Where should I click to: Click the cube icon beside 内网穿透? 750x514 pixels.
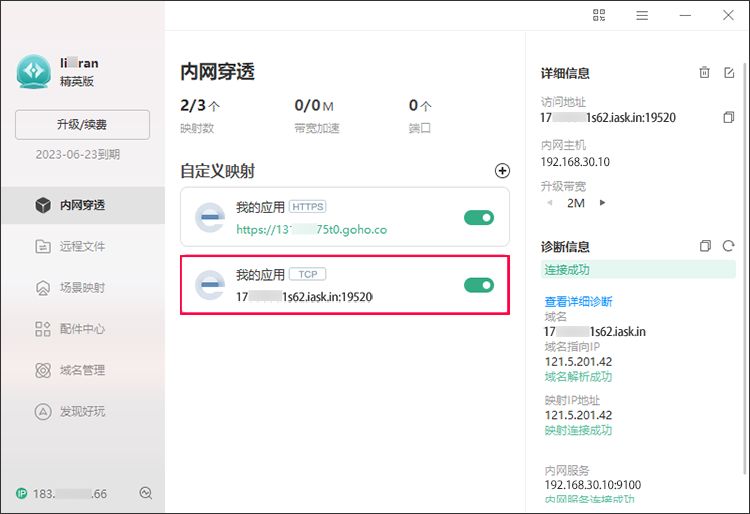[x=43, y=205]
